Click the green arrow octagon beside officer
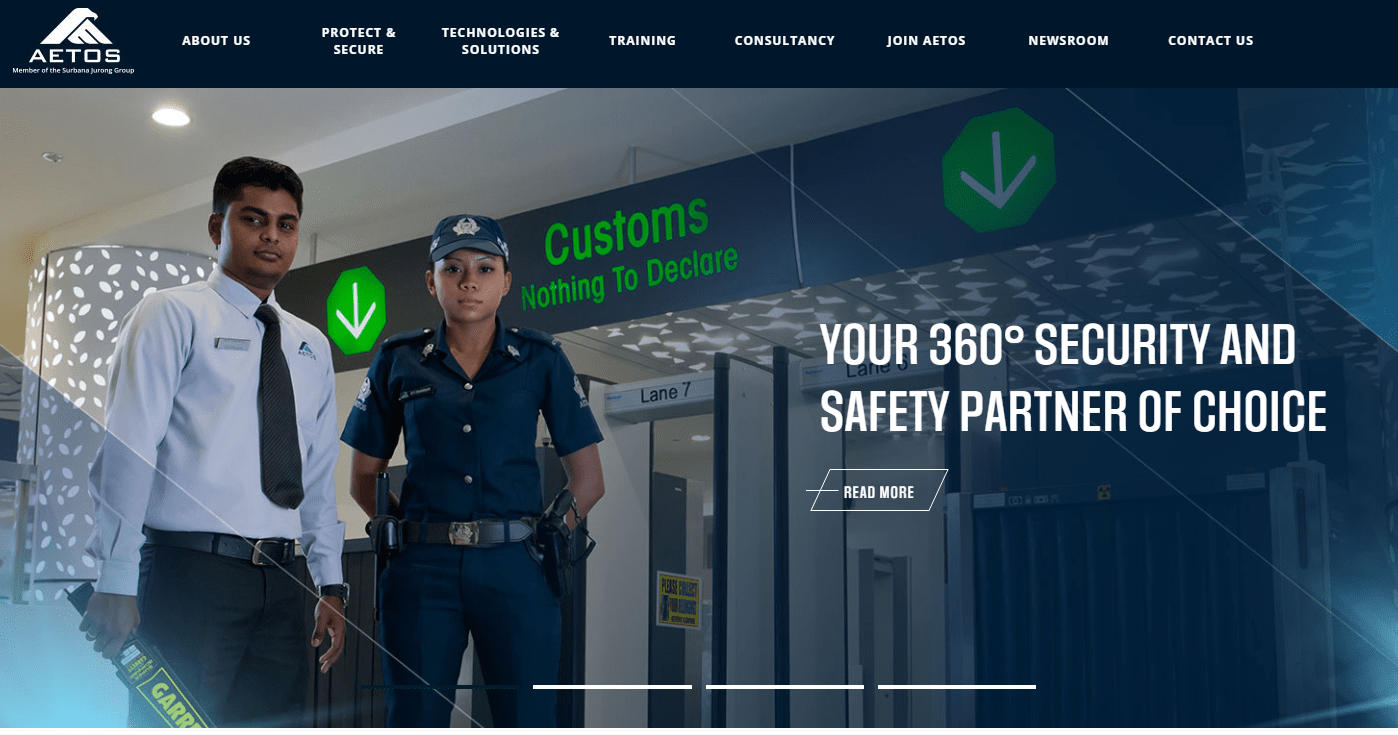 (x=357, y=311)
